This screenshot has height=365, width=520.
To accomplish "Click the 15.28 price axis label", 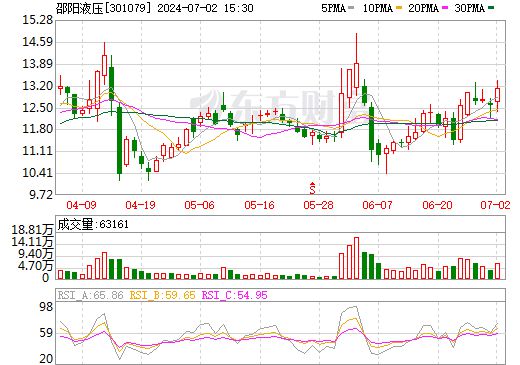I will point(37,20).
